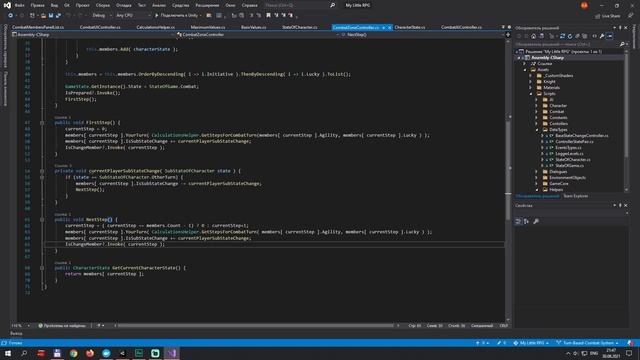640x360 pixels.
Task: Open the Справка menu
Action: click(x=249, y=5)
